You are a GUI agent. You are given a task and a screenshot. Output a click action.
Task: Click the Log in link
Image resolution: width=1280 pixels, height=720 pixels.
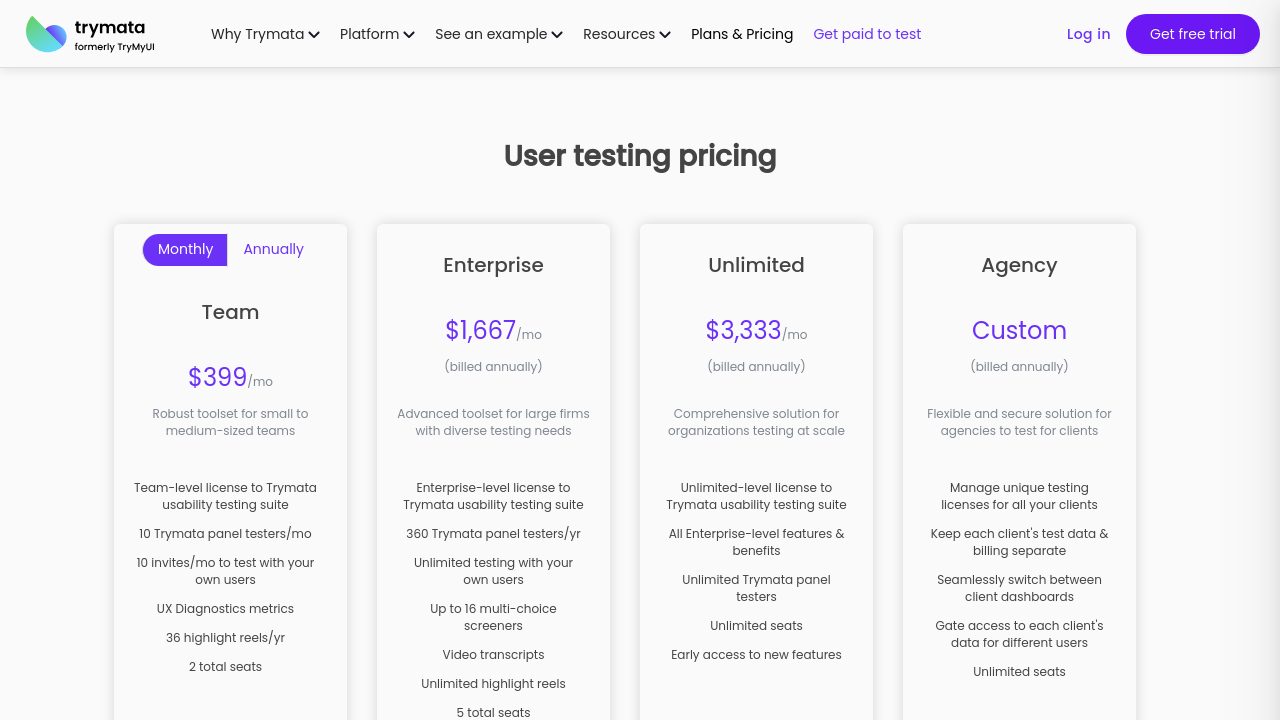click(1088, 34)
